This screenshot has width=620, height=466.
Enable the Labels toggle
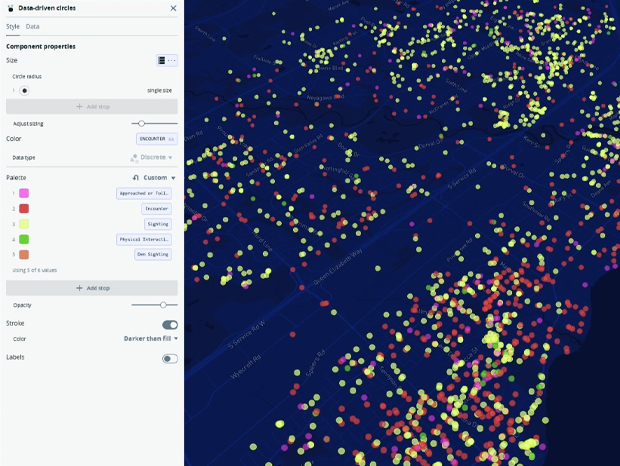(170, 359)
